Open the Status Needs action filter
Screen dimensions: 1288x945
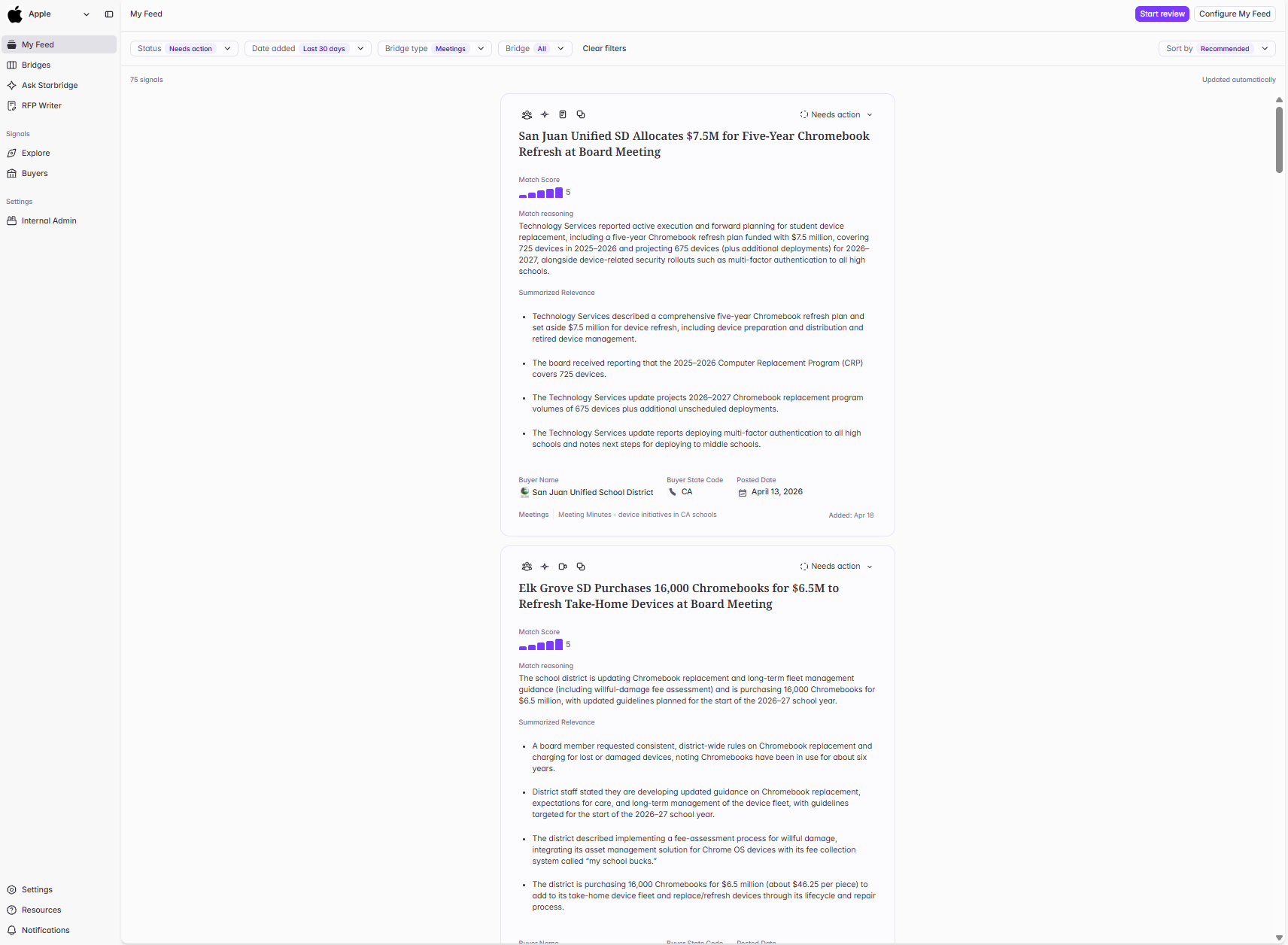[184, 49]
